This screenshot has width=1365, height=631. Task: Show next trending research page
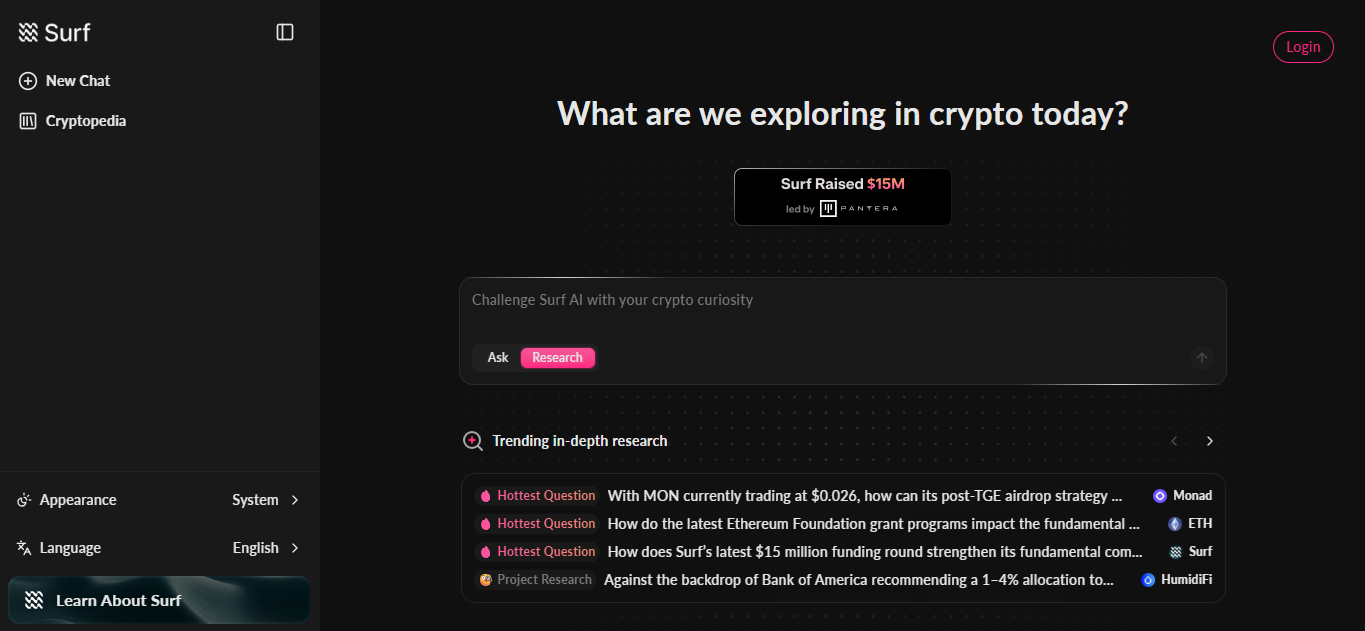point(1210,441)
